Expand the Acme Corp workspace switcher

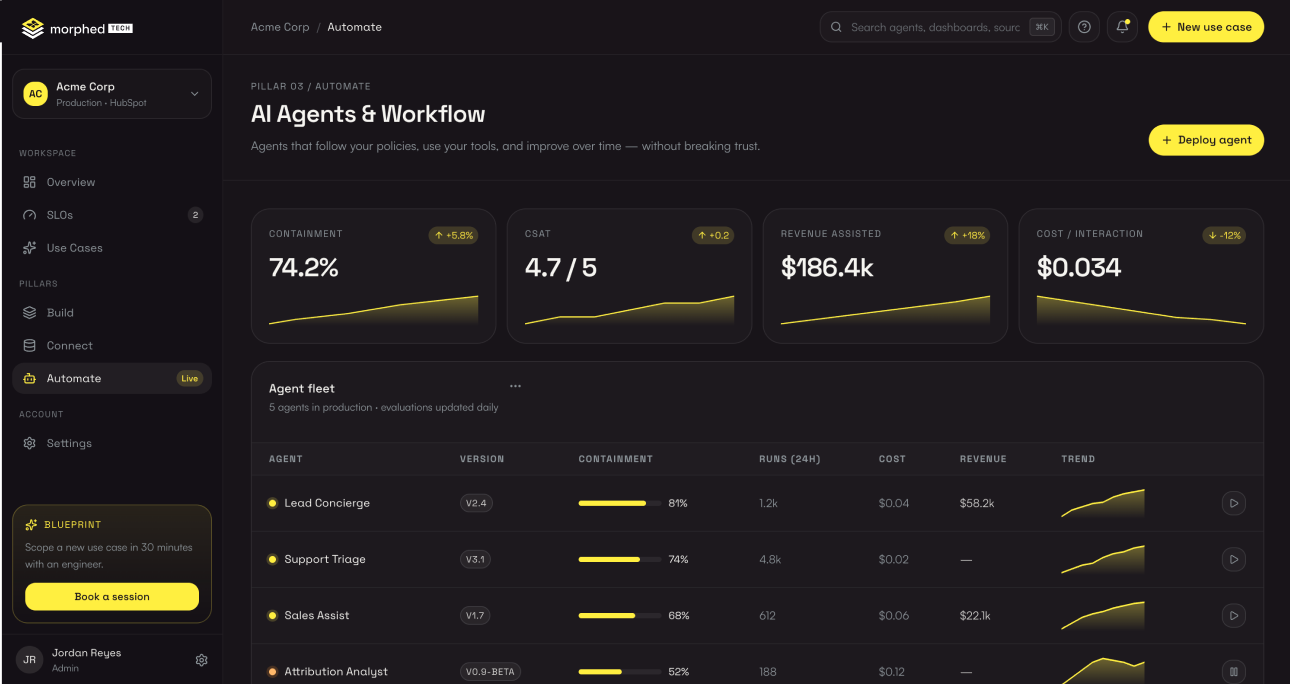click(x=112, y=94)
